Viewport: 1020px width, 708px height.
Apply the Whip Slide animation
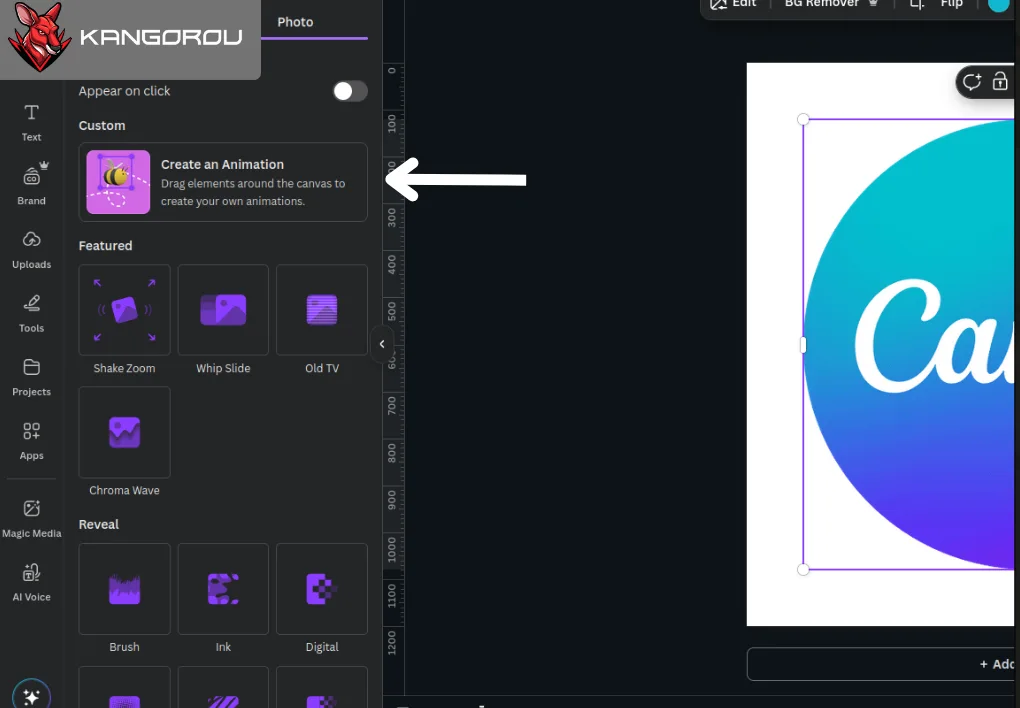(223, 310)
